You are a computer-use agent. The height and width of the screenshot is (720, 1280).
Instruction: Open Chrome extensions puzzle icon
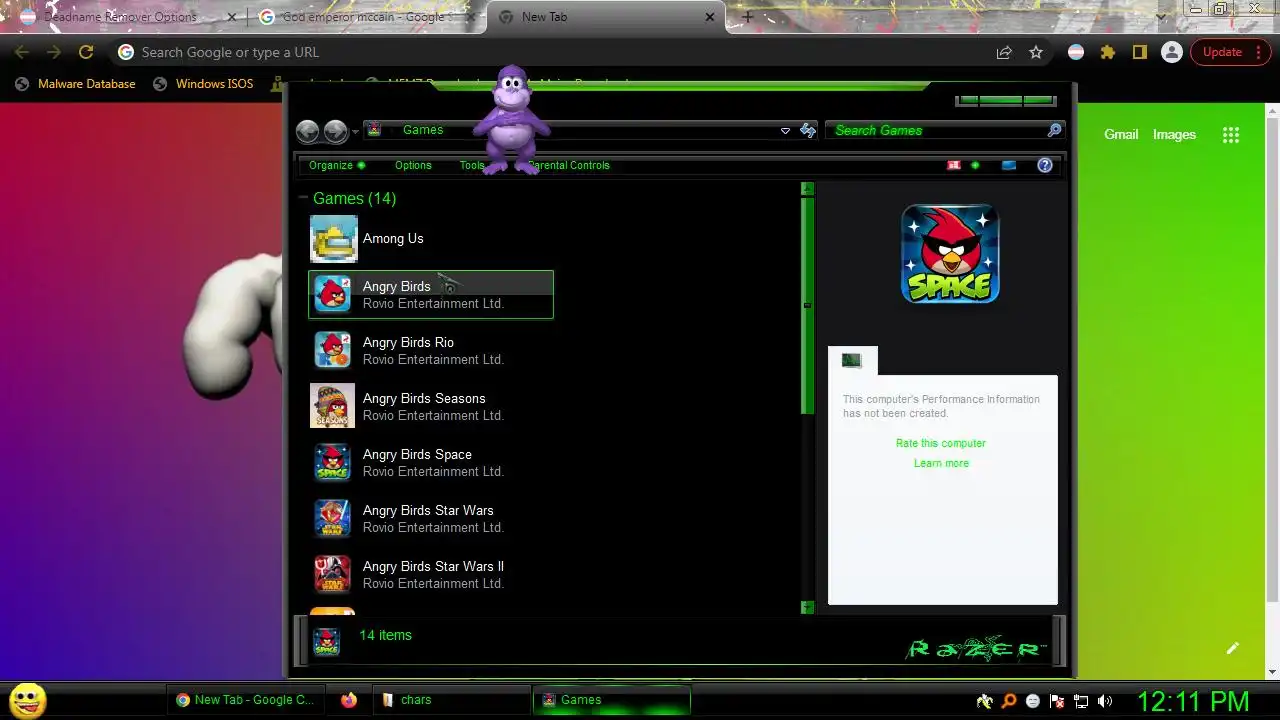[1108, 52]
